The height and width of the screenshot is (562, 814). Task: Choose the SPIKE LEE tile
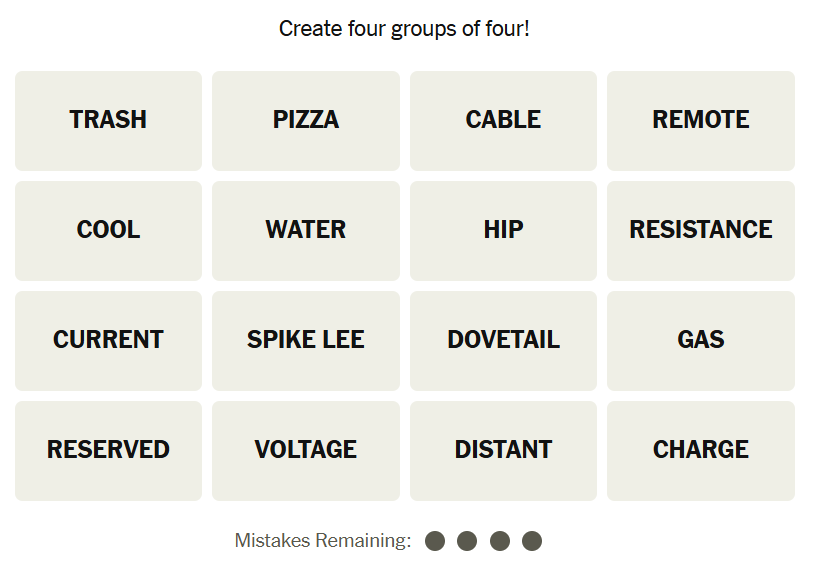click(306, 340)
